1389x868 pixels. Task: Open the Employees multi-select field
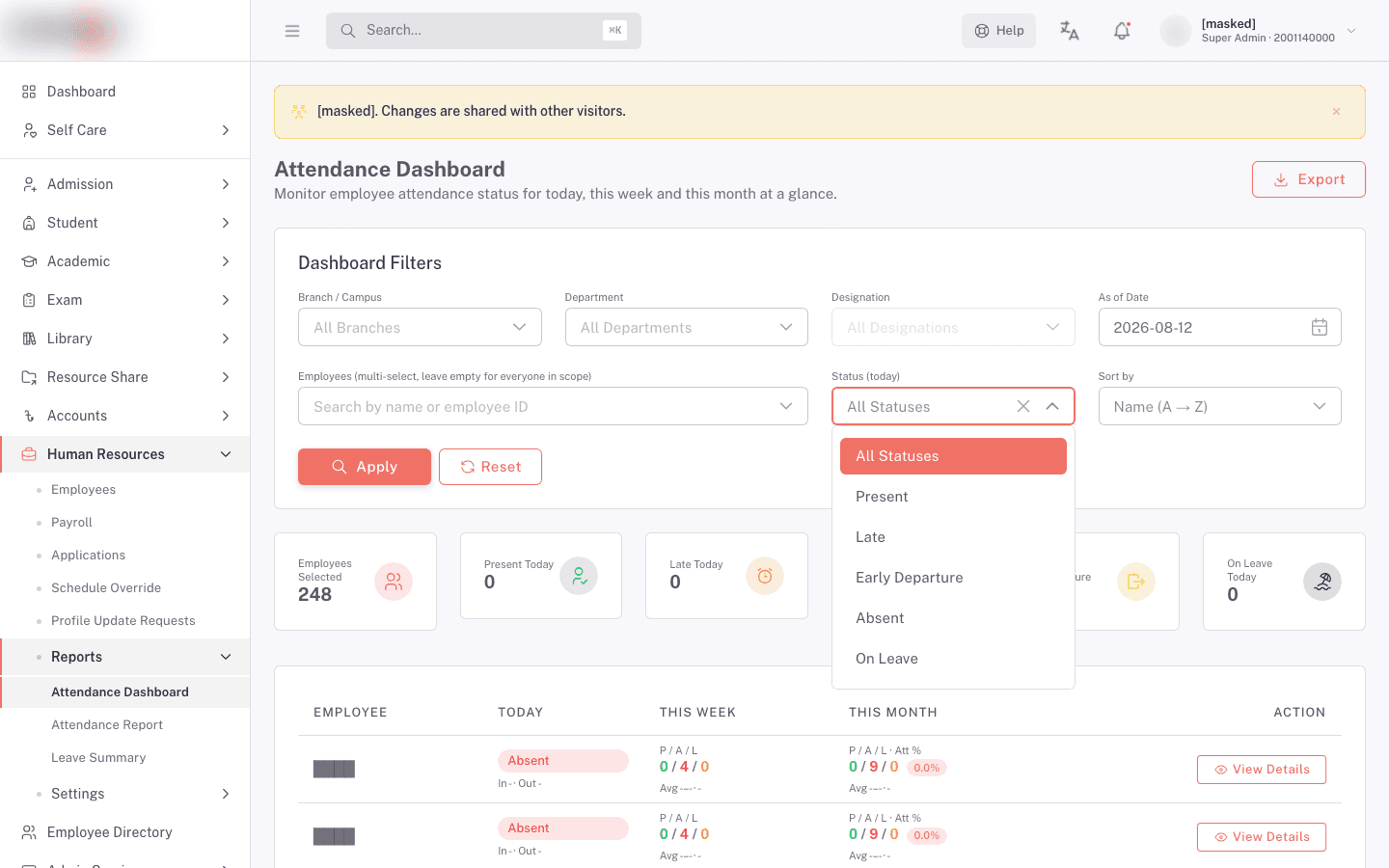click(x=553, y=407)
